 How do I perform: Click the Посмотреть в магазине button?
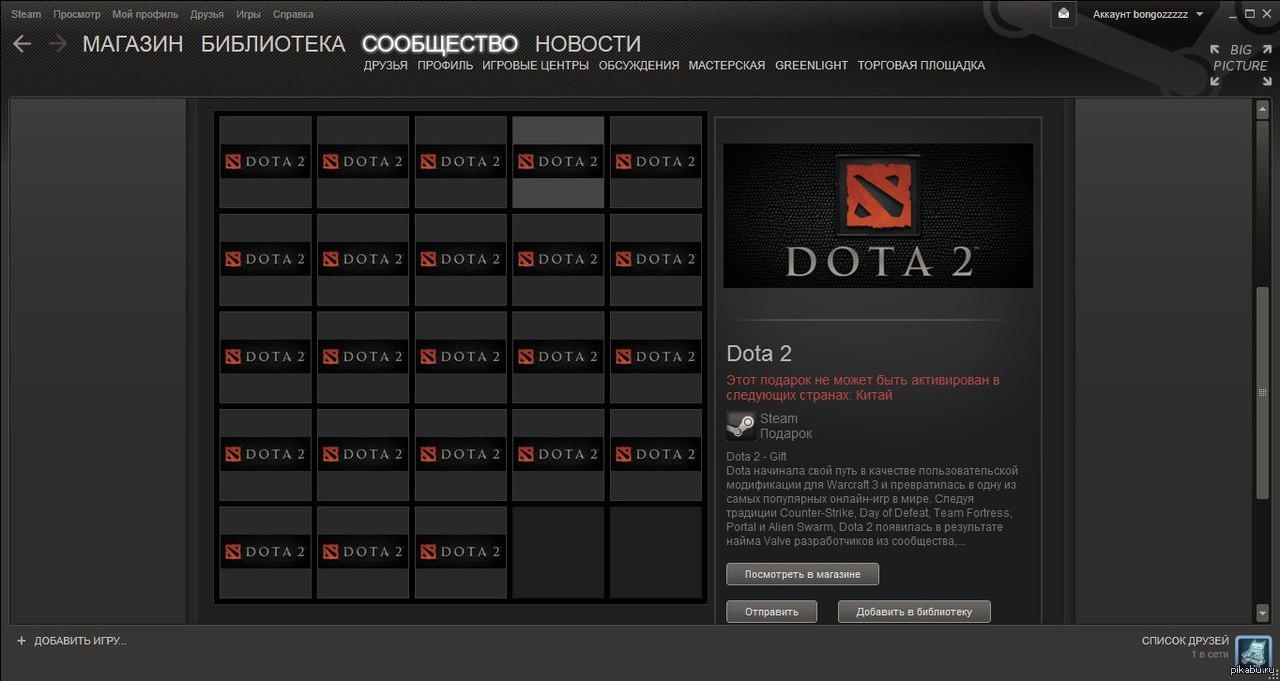coord(802,574)
